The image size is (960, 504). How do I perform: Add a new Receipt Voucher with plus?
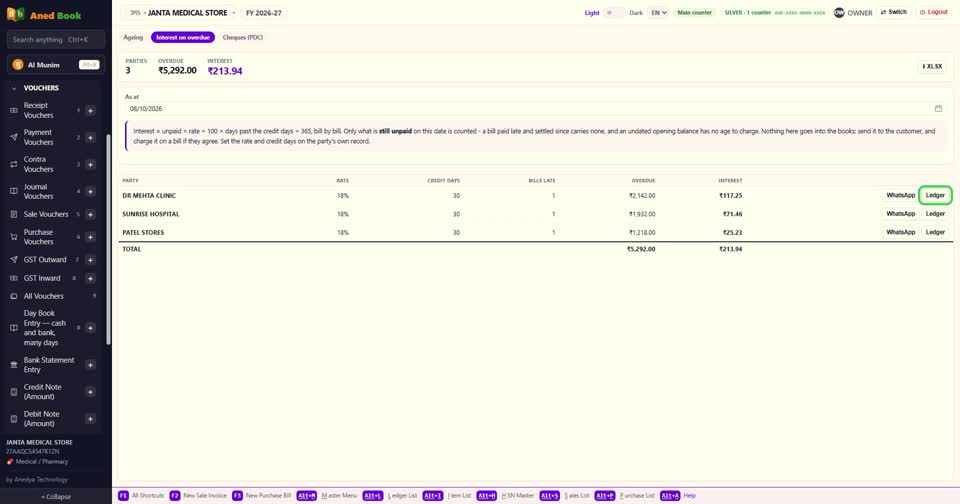click(x=90, y=111)
